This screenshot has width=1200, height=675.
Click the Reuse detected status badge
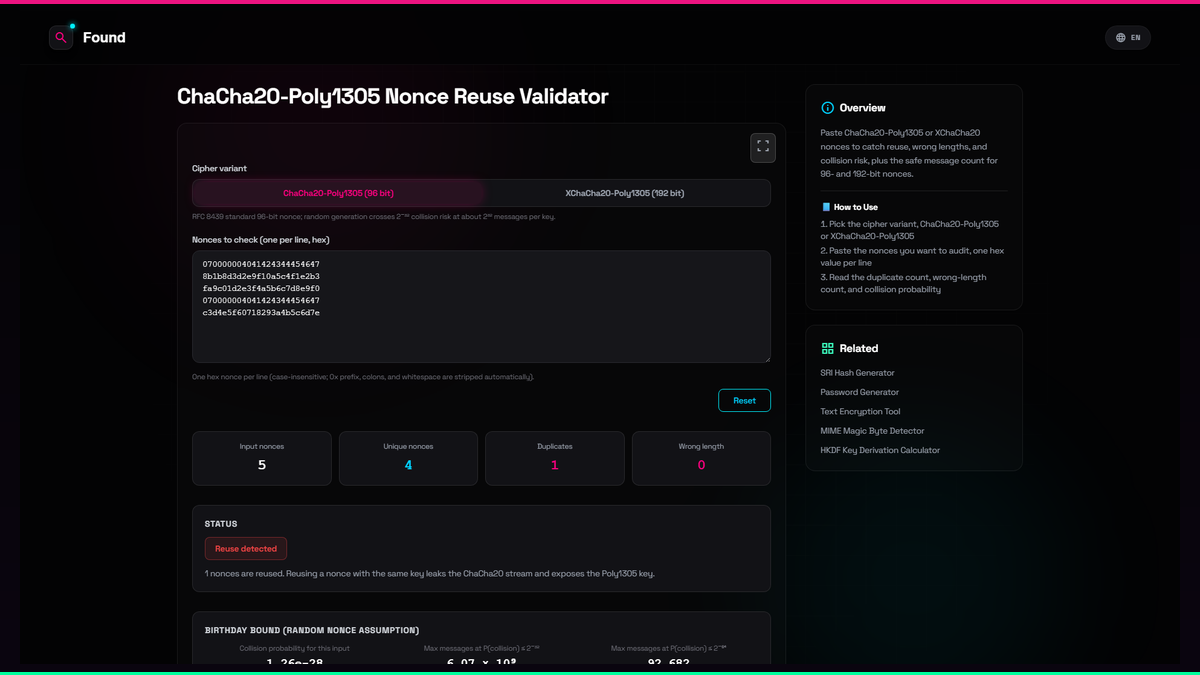point(246,548)
